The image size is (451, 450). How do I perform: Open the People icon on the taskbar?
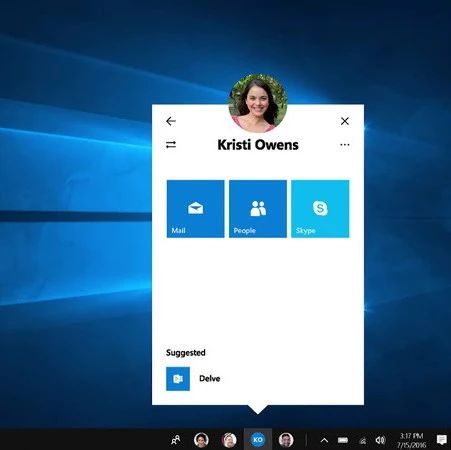tap(176, 440)
